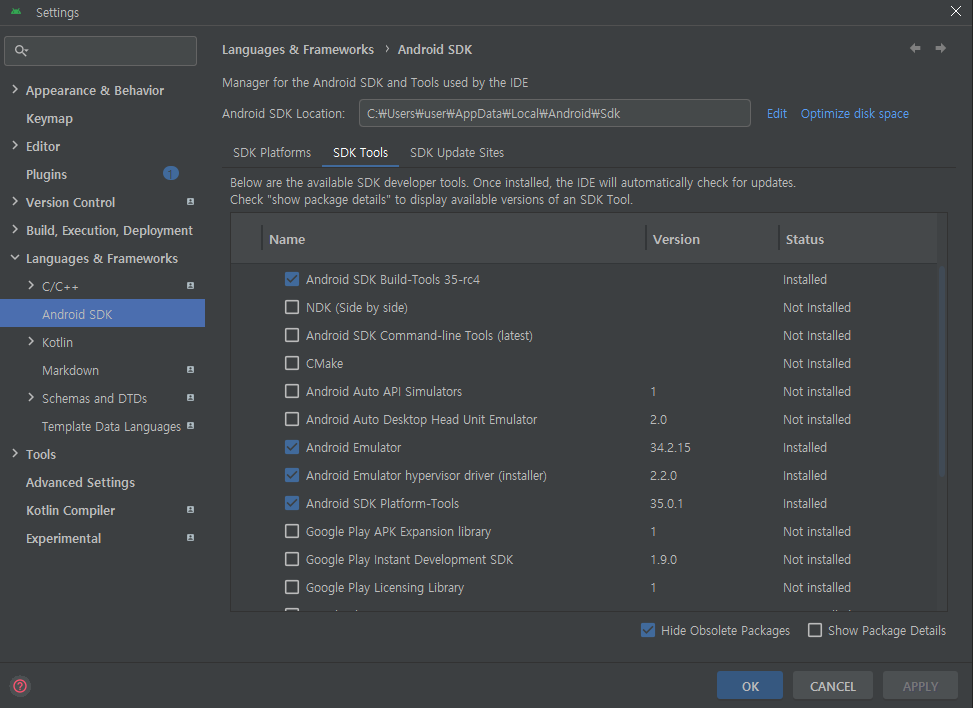Click project-level icon beside C/C++

(191, 285)
